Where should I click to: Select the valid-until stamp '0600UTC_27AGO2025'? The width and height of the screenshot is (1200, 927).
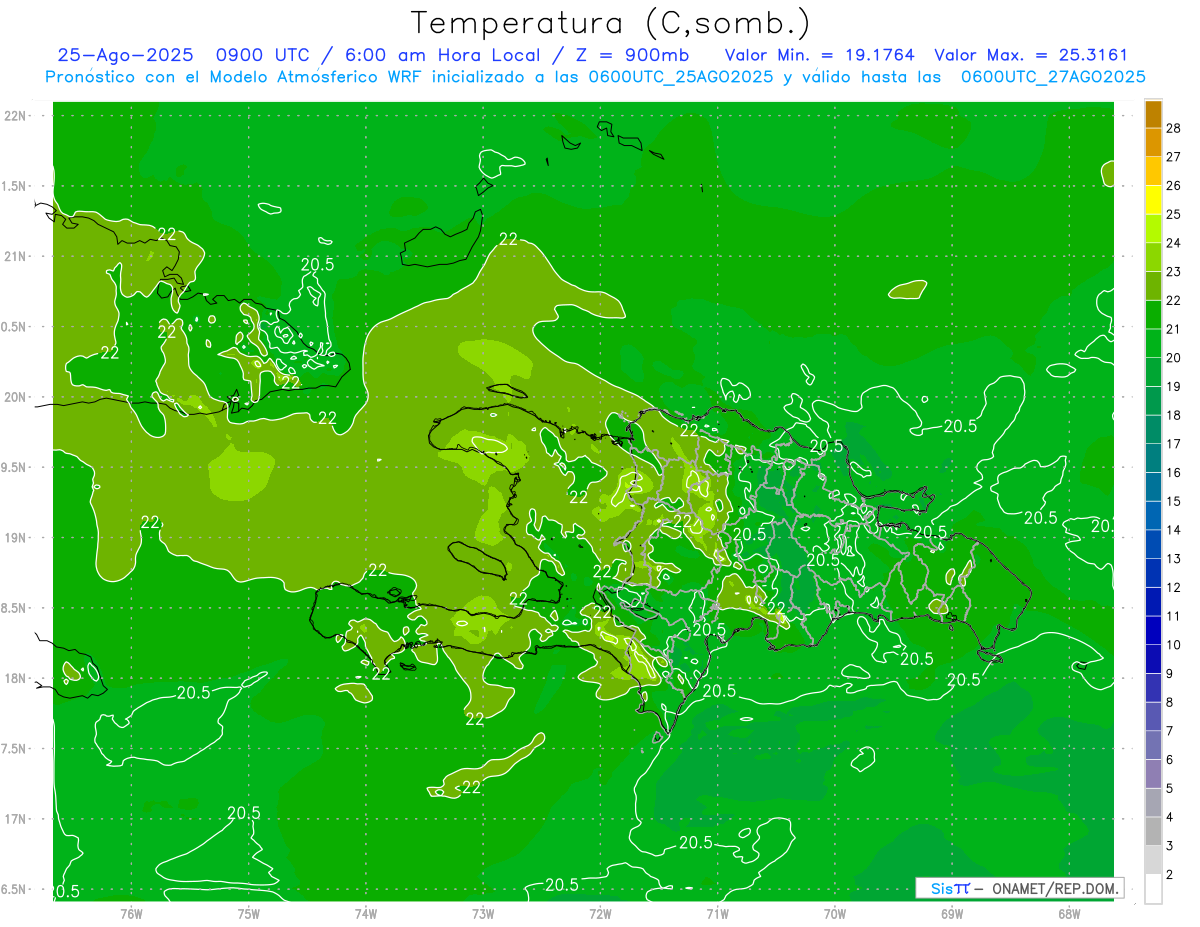1053,77
